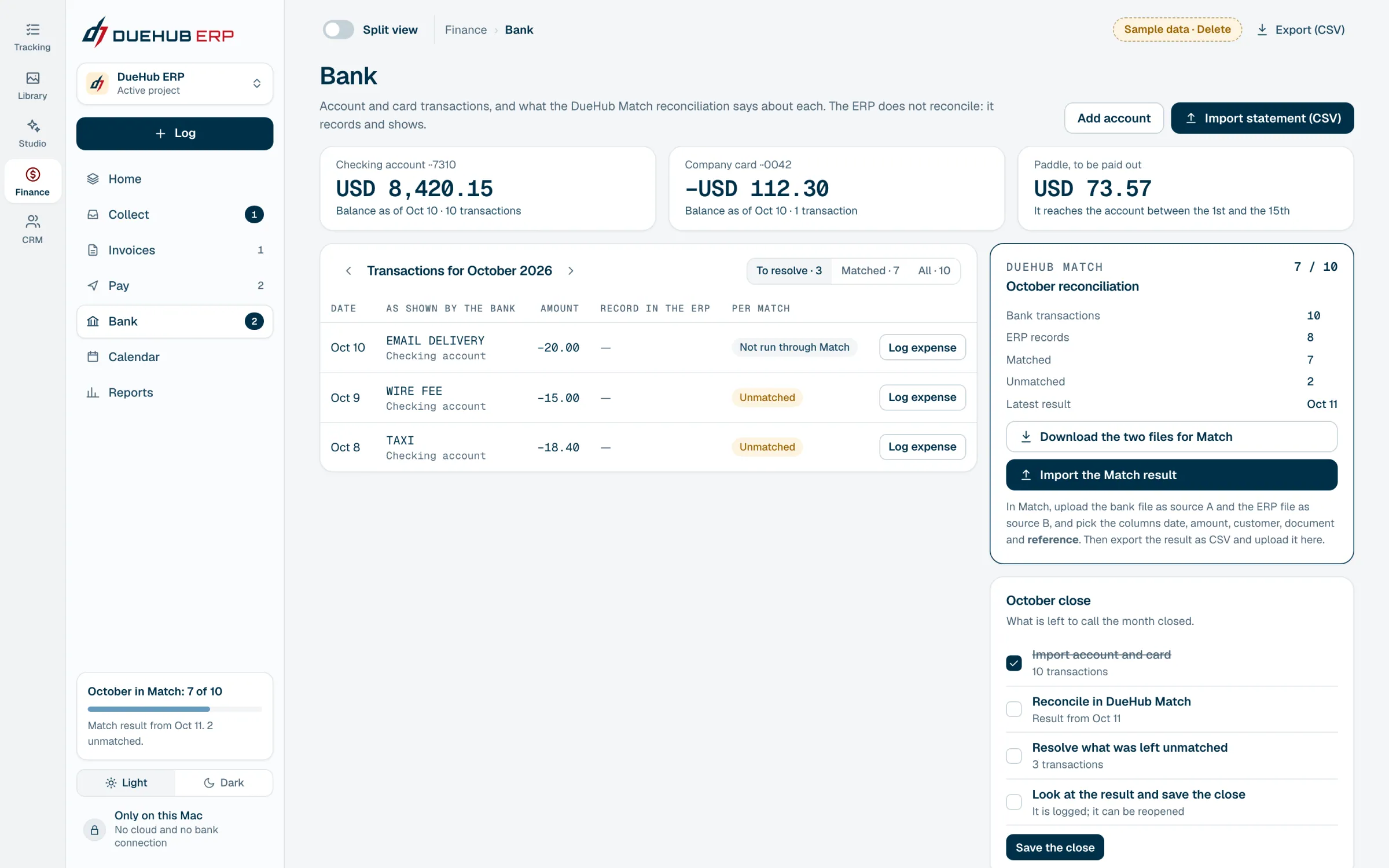Log expense for EMAIL DELIVERY row
Image resolution: width=1389 pixels, height=868 pixels.
pos(922,347)
